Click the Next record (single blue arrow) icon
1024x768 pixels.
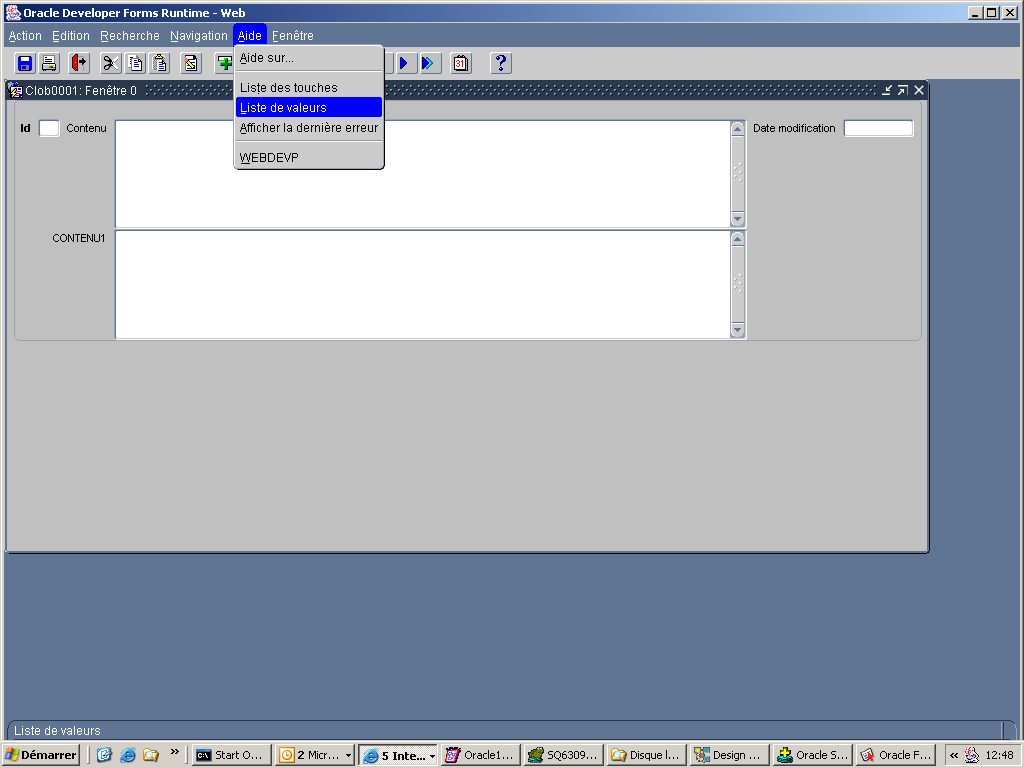pyautogui.click(x=406, y=63)
